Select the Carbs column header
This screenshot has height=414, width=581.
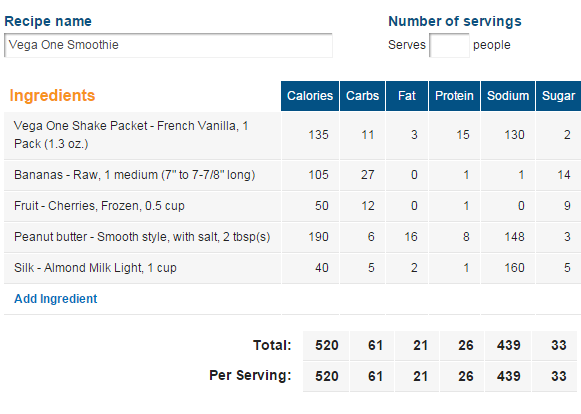[362, 96]
